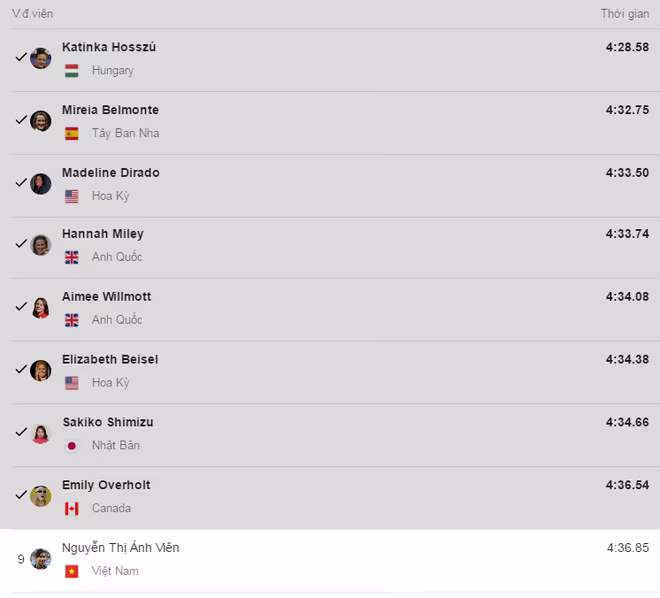Screen dimensions: 660x598
Task: Click the Canada flag under Emily Overholt
Action: pyautogui.click(x=72, y=508)
